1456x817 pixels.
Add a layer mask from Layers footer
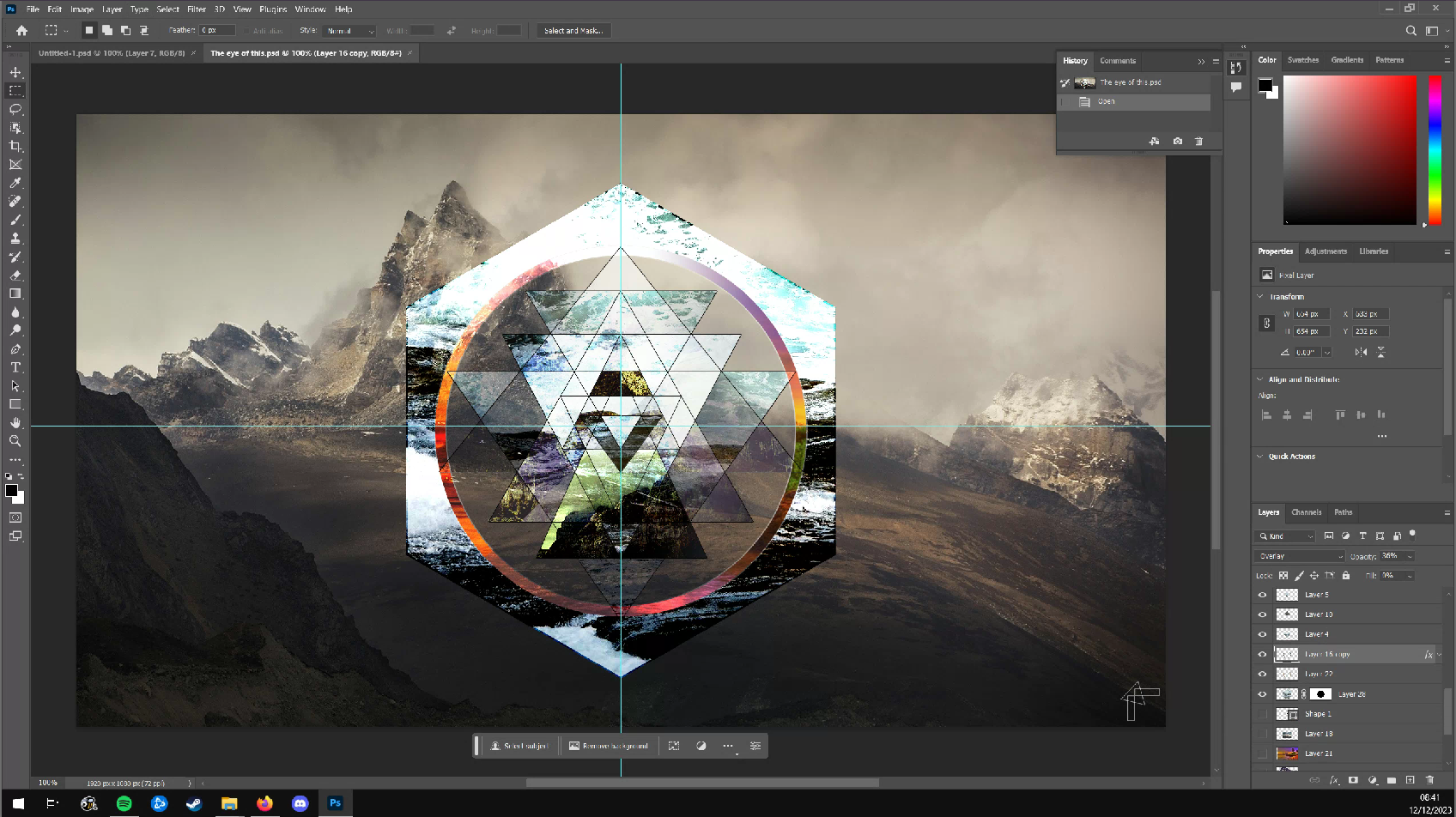point(1353,780)
